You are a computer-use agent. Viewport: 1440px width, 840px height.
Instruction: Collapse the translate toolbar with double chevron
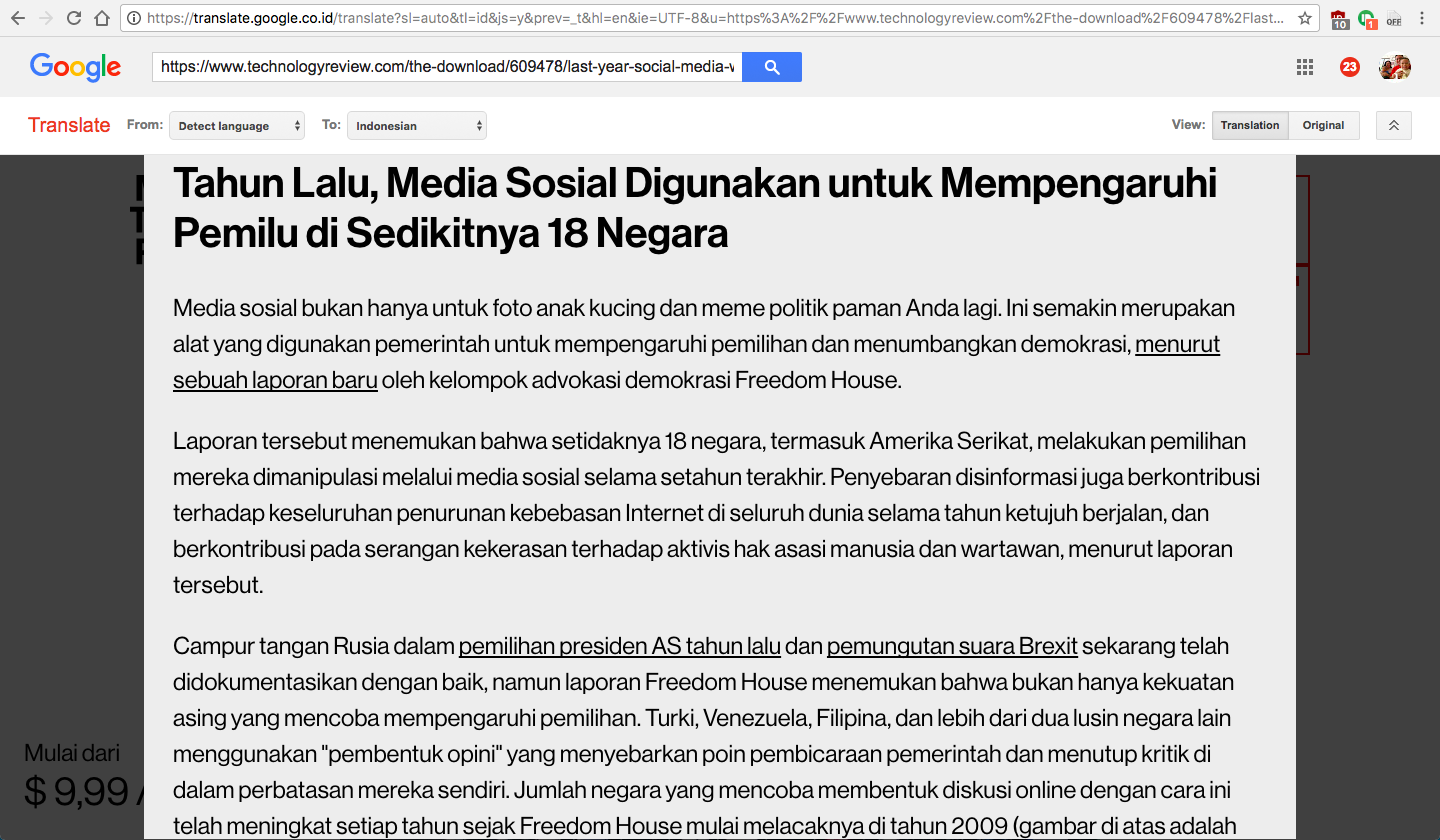(1393, 125)
